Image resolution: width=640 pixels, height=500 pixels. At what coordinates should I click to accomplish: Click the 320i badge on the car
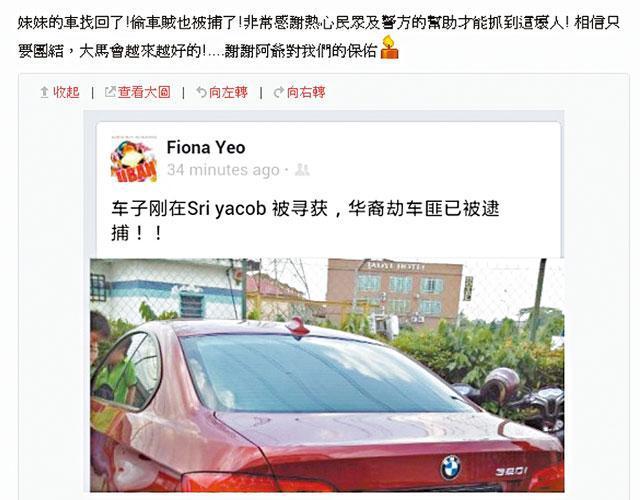(511, 471)
